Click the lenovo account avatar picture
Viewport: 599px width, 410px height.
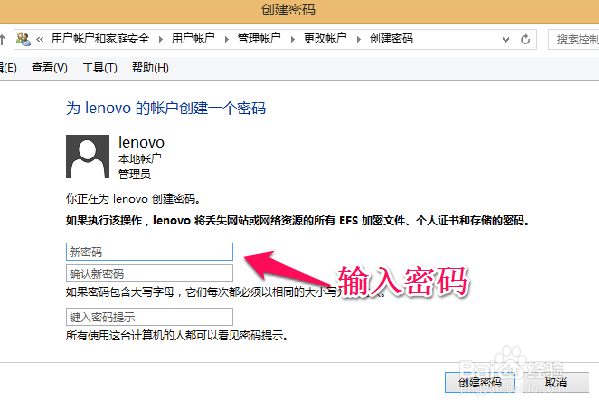[87, 156]
